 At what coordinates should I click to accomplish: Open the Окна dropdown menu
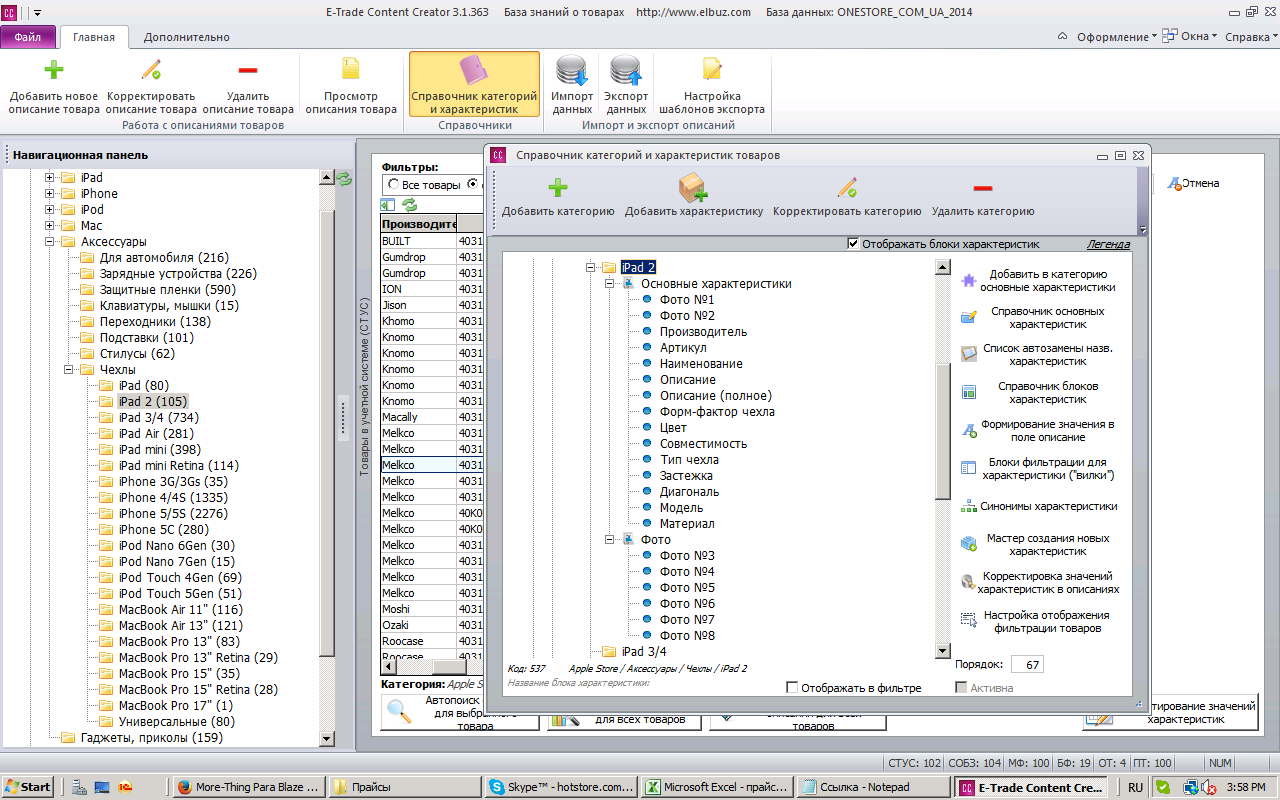click(1192, 37)
